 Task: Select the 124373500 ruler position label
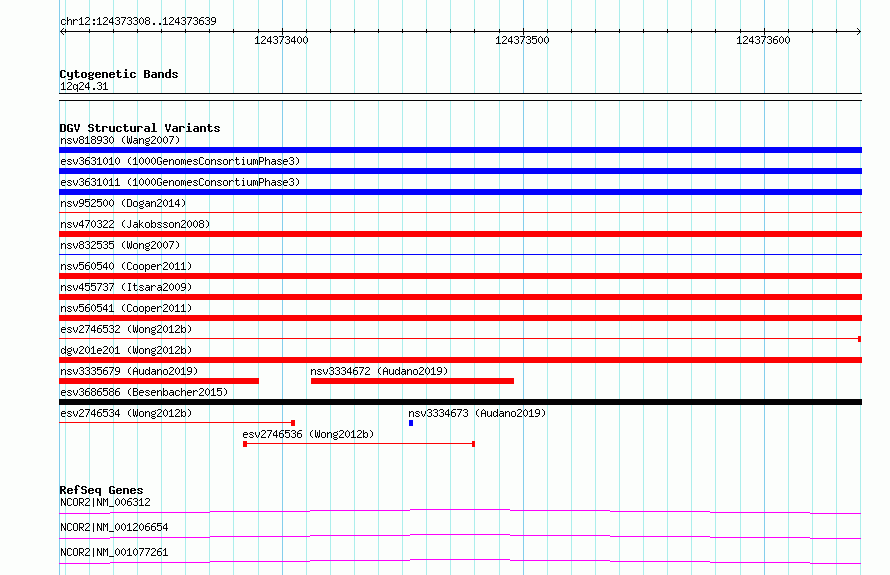pos(522,40)
